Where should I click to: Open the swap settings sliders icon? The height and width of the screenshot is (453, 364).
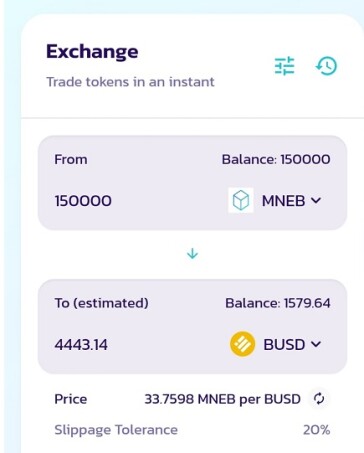point(284,66)
